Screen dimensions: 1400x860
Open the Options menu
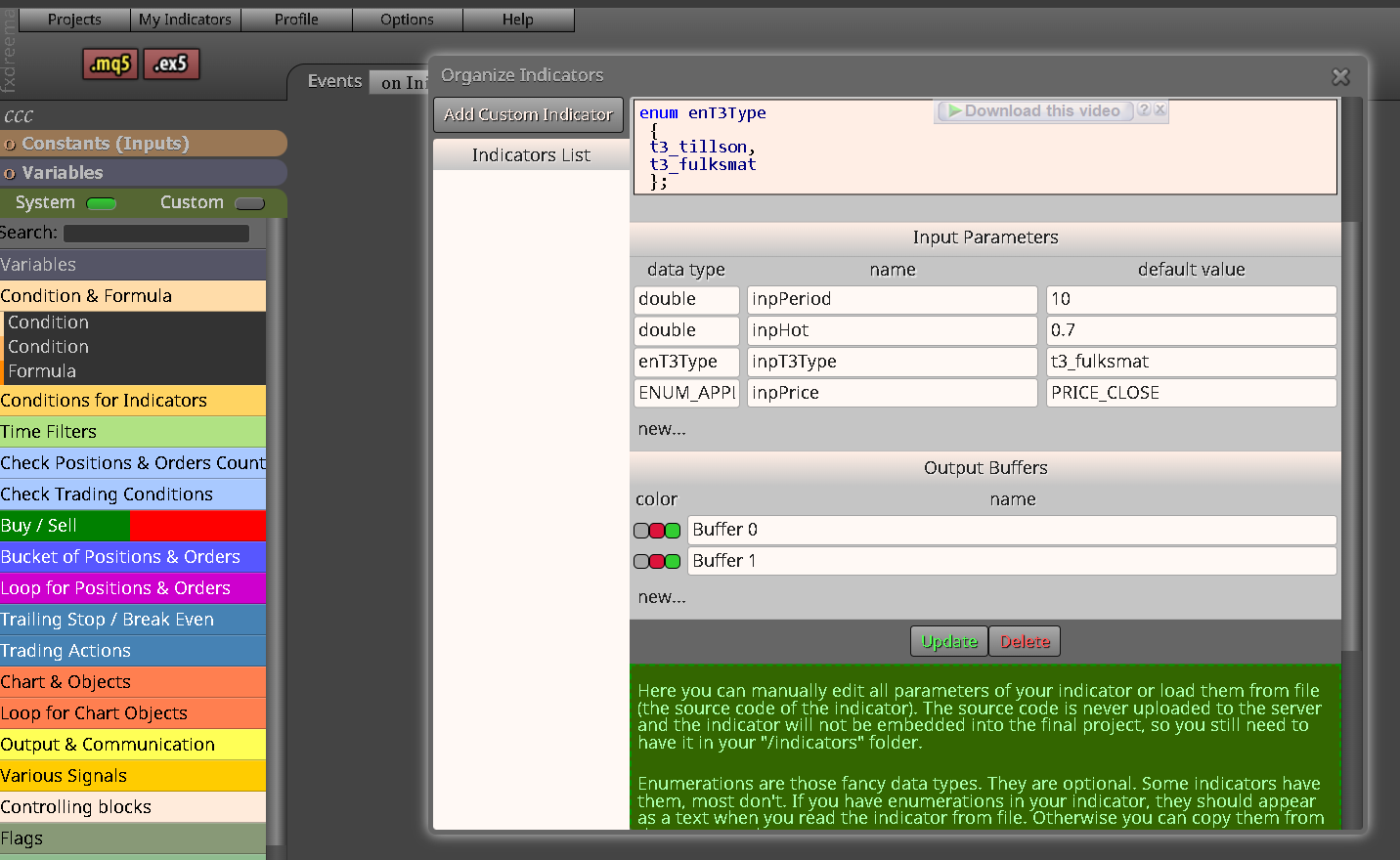coord(407,20)
